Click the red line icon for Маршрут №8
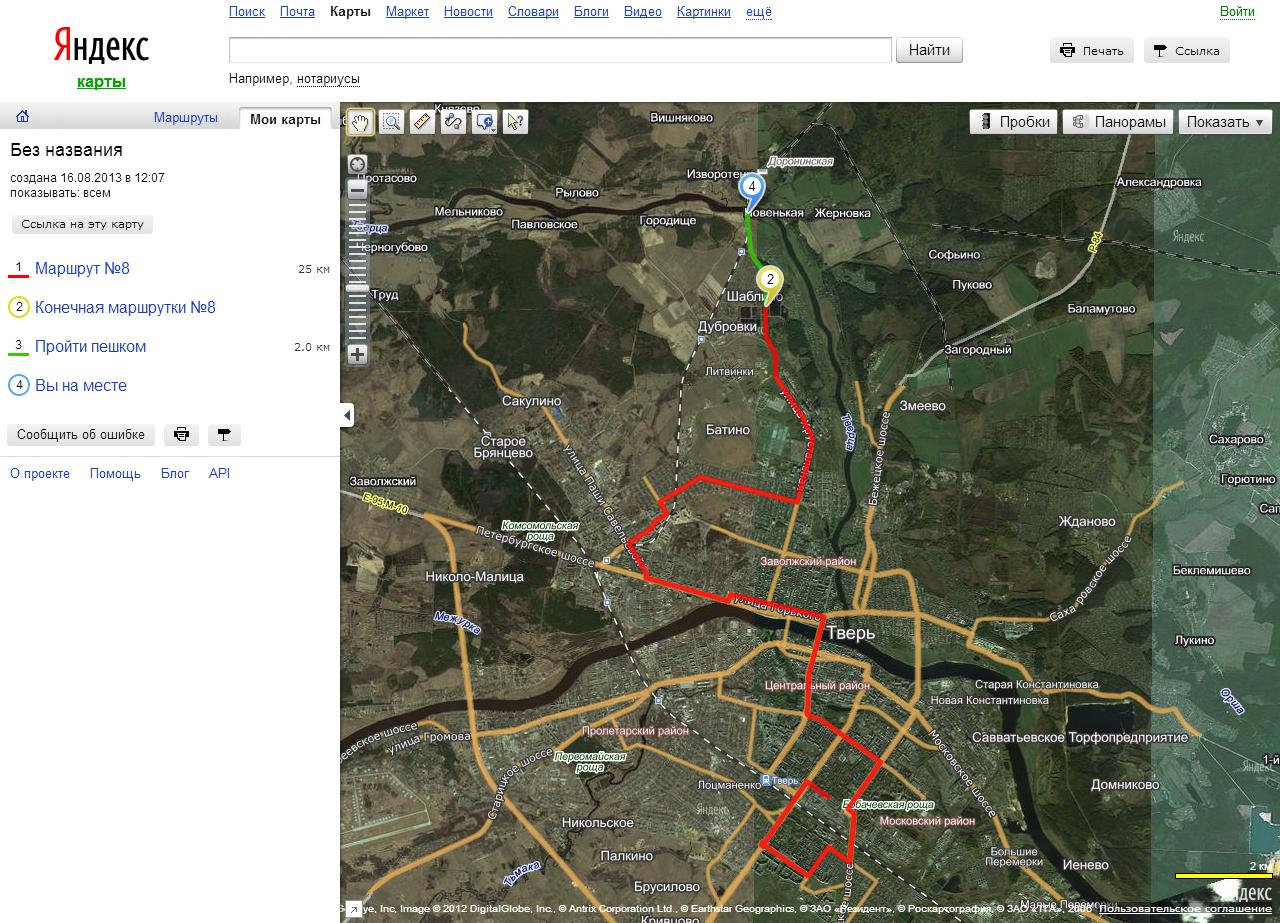This screenshot has width=1280, height=923. 18,269
